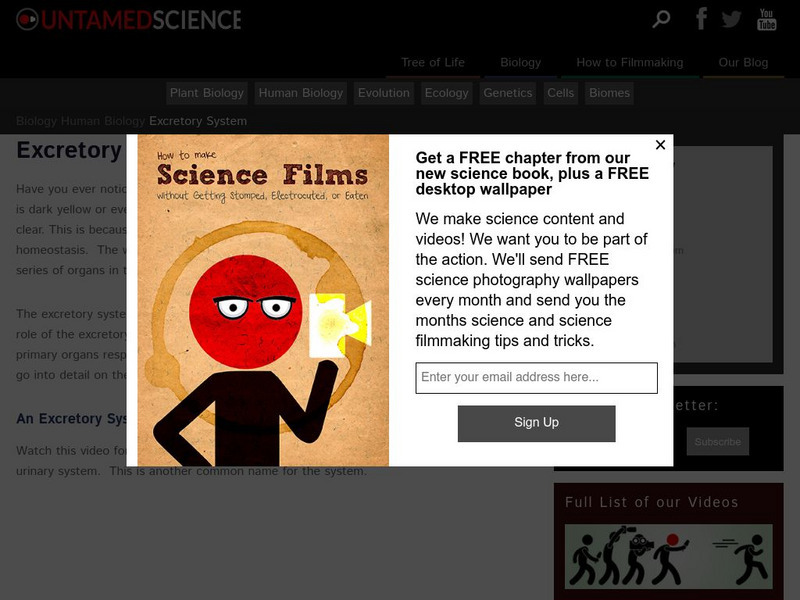Image resolution: width=800 pixels, height=600 pixels.
Task: Open the YouTube channel icon
Action: [766, 19]
